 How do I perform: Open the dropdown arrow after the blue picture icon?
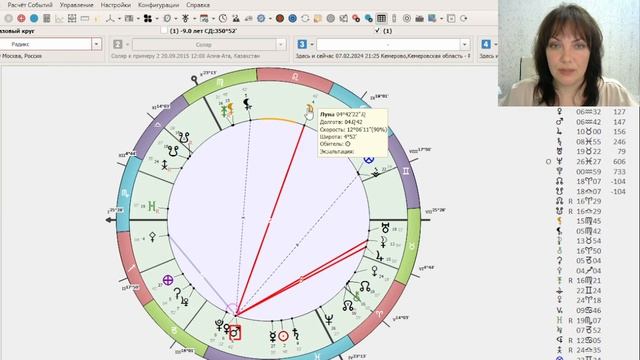[441, 19]
